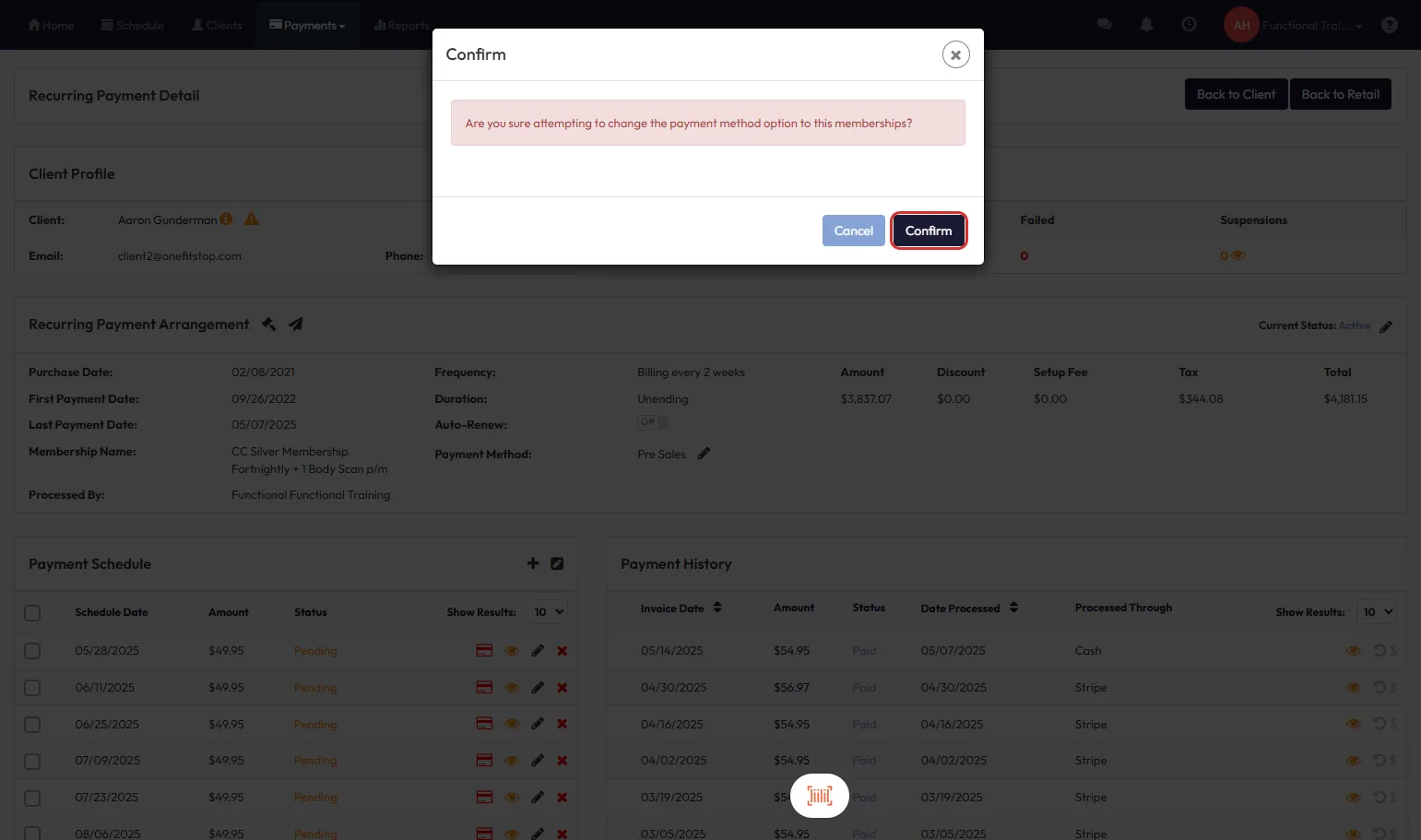Viewport: 1421px width, 840px height.
Task: Tick the 05/28/2025 schedule checkbox
Action: 32,651
